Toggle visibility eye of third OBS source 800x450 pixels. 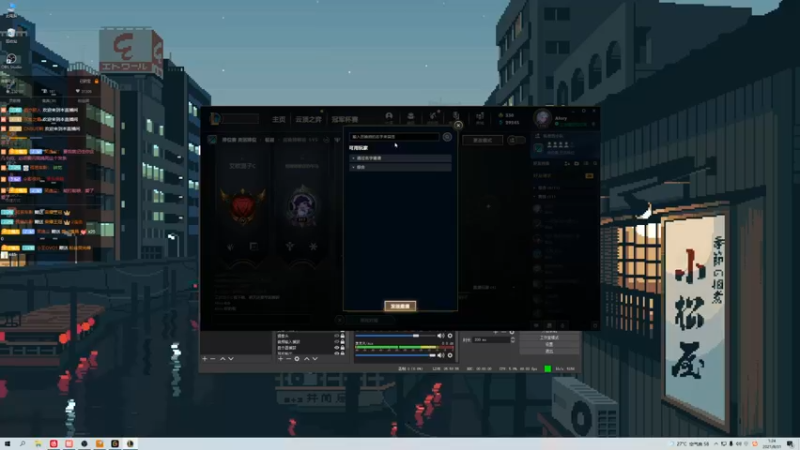336,348
